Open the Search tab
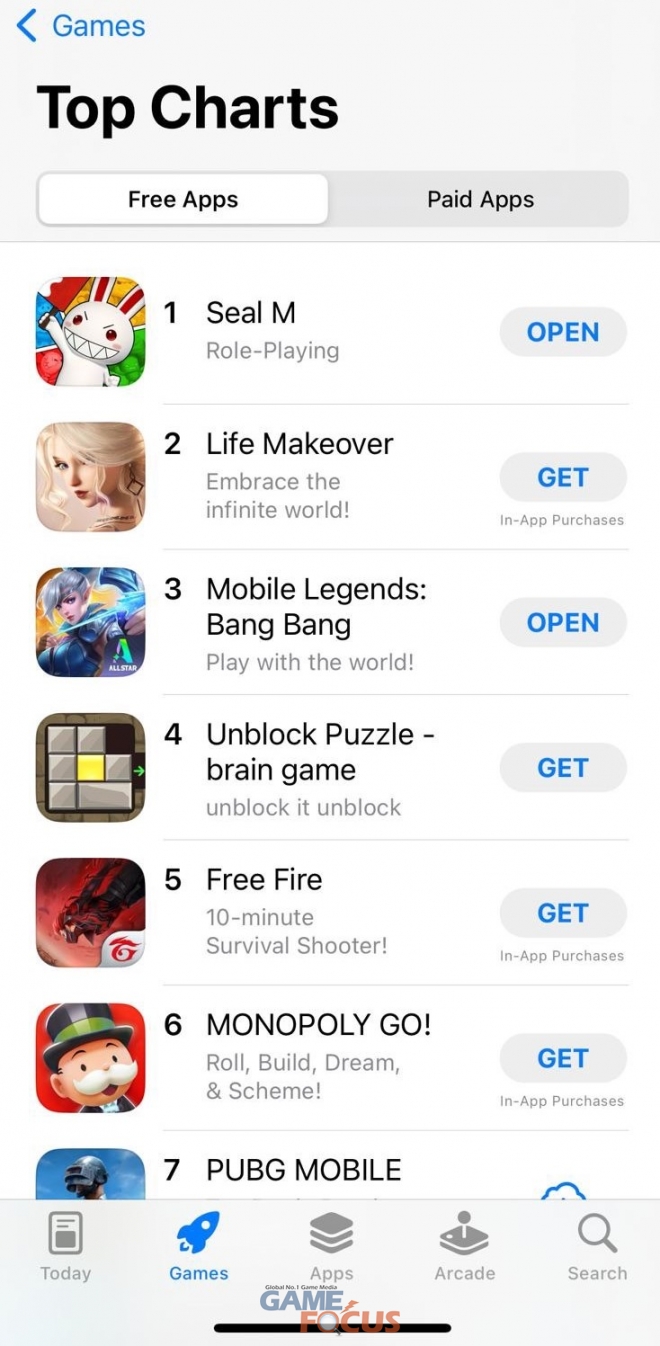 597,1246
